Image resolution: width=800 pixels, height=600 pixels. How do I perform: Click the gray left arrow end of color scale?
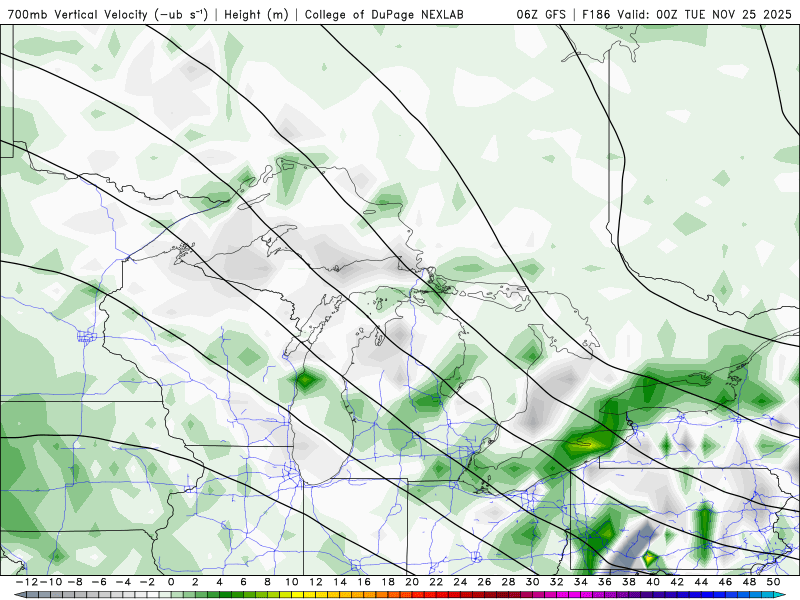[x=18, y=595]
